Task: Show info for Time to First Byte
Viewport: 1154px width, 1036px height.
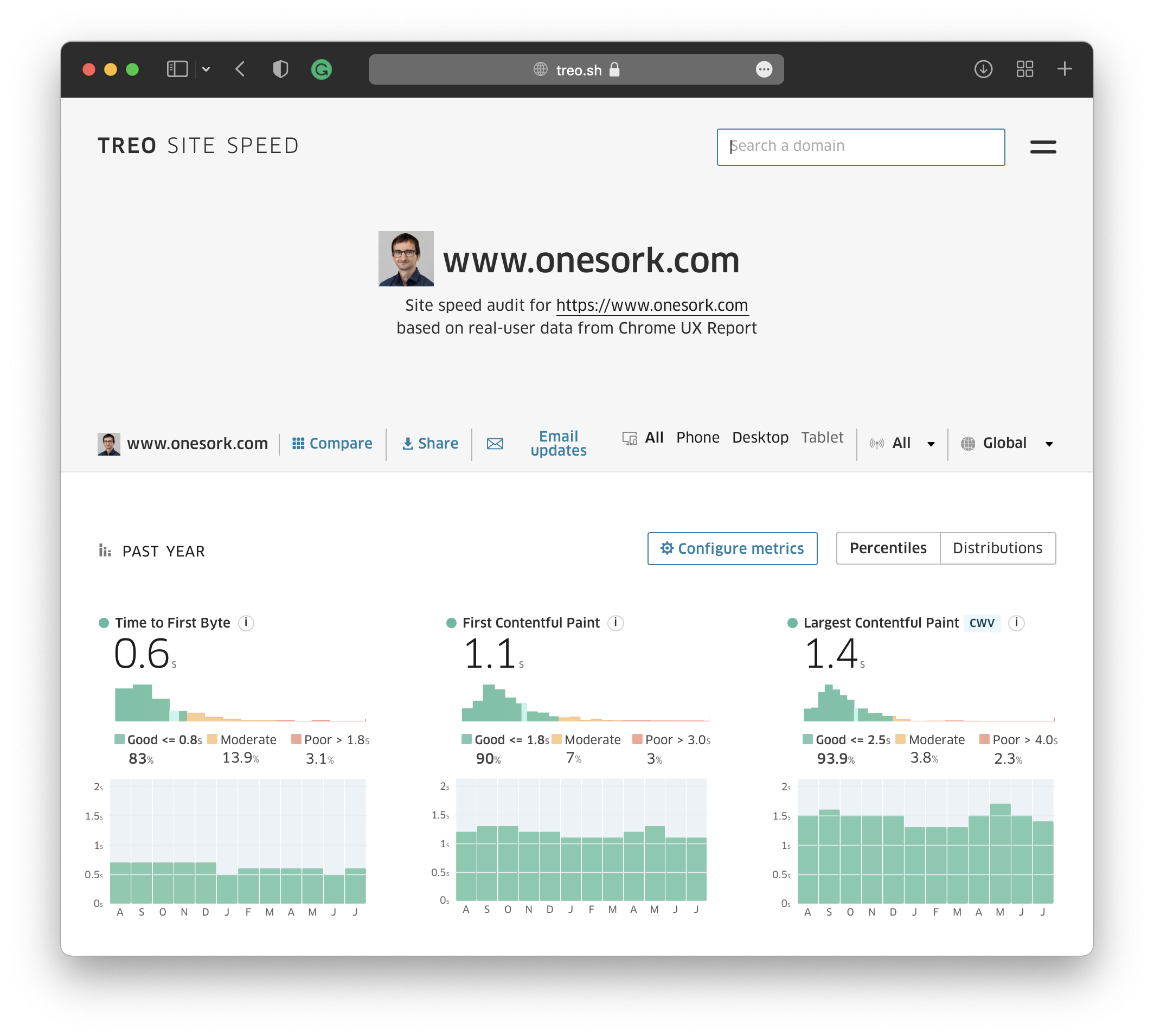Action: 246,623
